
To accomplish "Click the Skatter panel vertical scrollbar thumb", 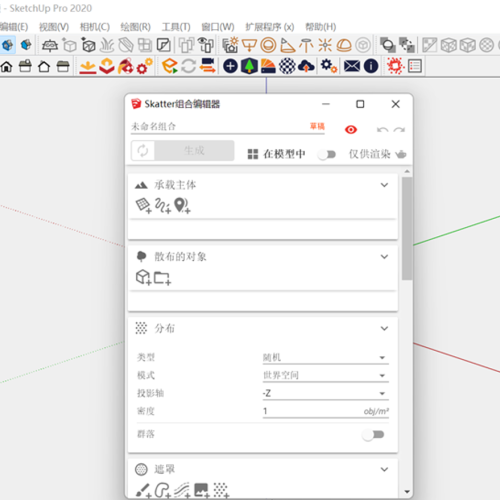I will pyautogui.click(x=407, y=229).
